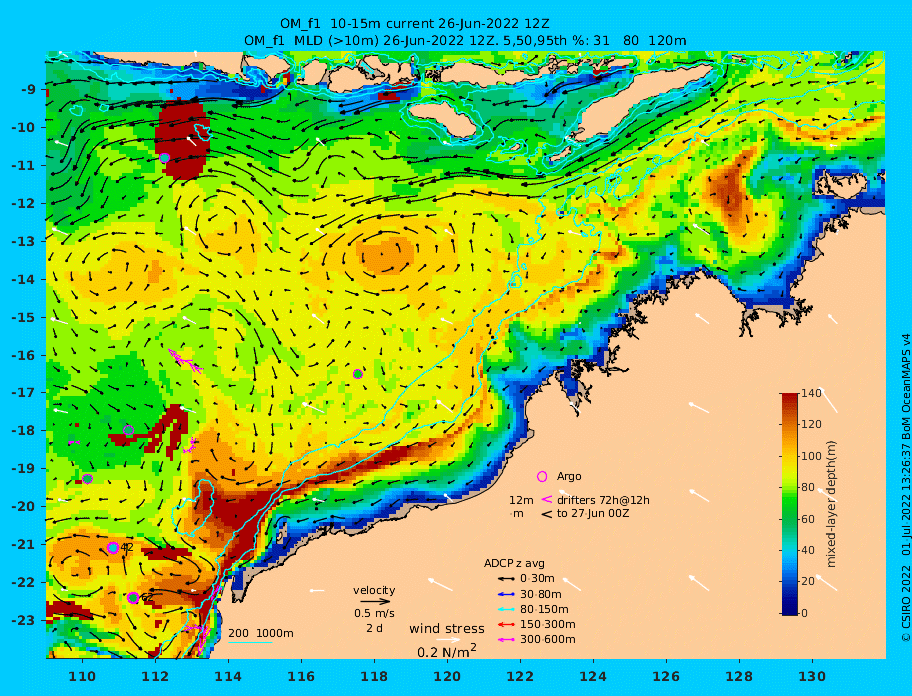This screenshot has width=912, height=696.
Task: Click the magenta Argo circle in the legend
Action: click(542, 476)
